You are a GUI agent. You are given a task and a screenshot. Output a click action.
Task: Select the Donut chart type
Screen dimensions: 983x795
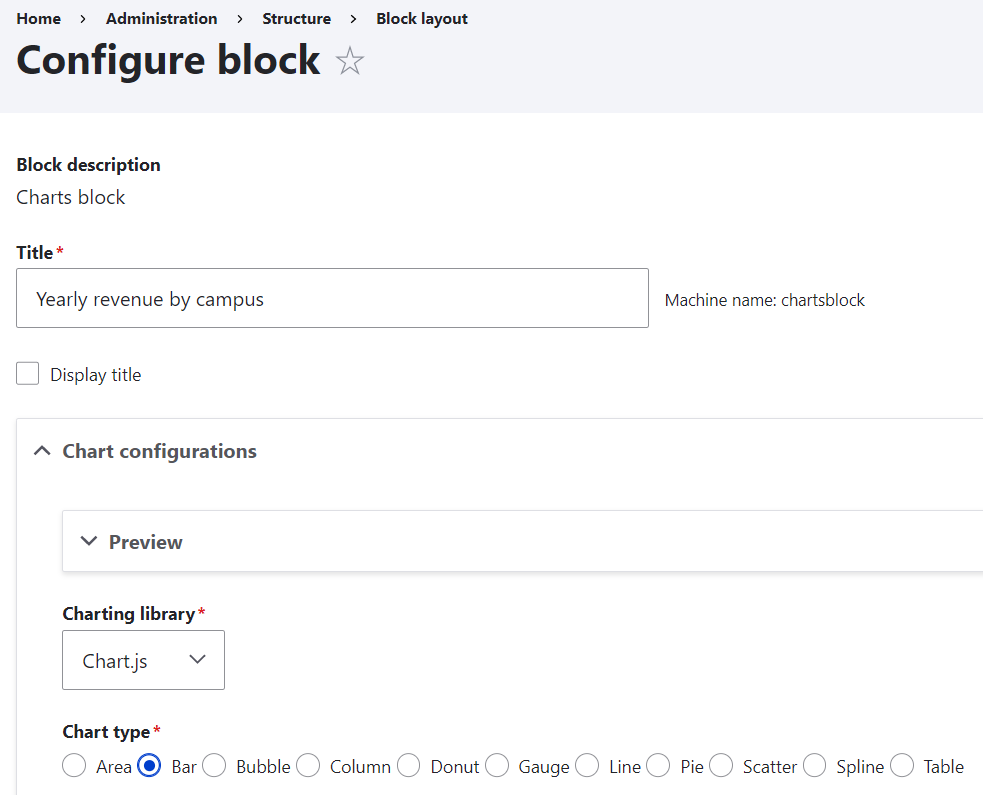[x=408, y=765]
